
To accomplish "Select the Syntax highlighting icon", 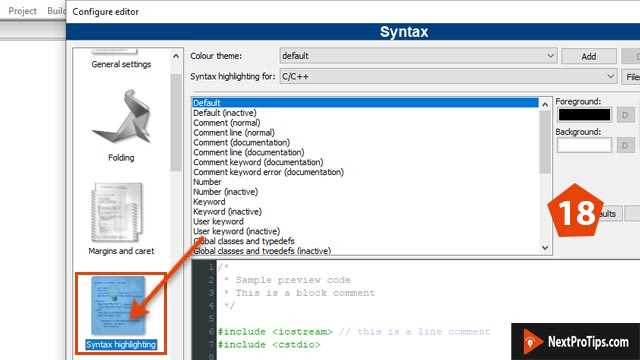I will coord(121,313).
